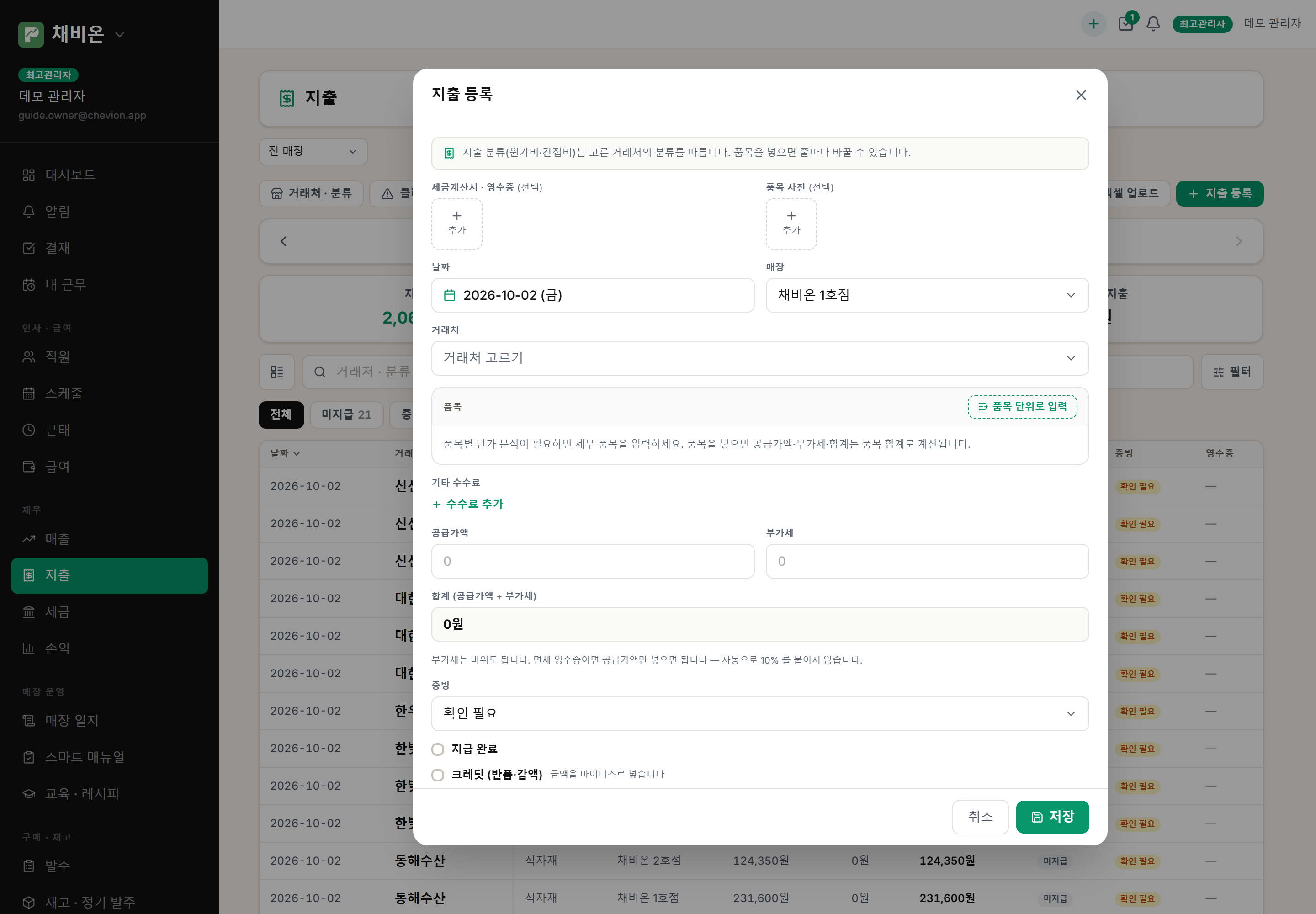
Task: Sort by the 날짜 column header
Action: [x=285, y=453]
